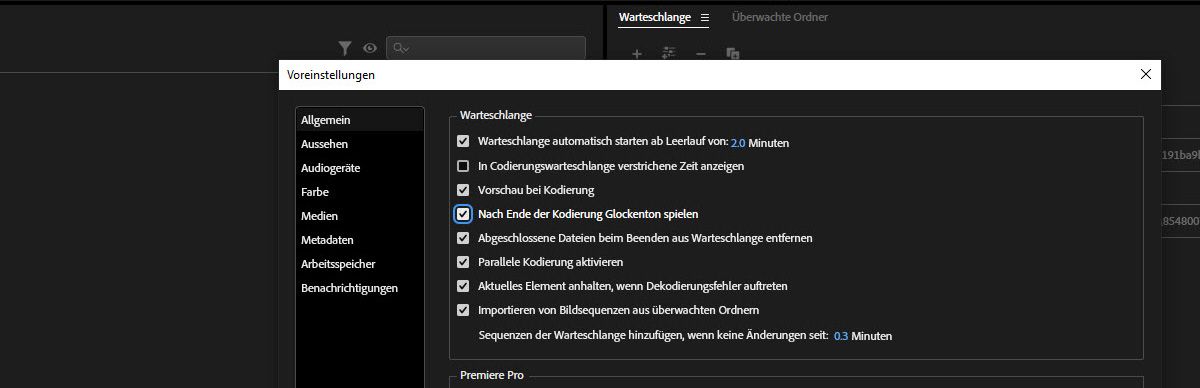Open the Arbeitsspeicher preferences category
Screen dimensions: 1200x388
point(360,264)
